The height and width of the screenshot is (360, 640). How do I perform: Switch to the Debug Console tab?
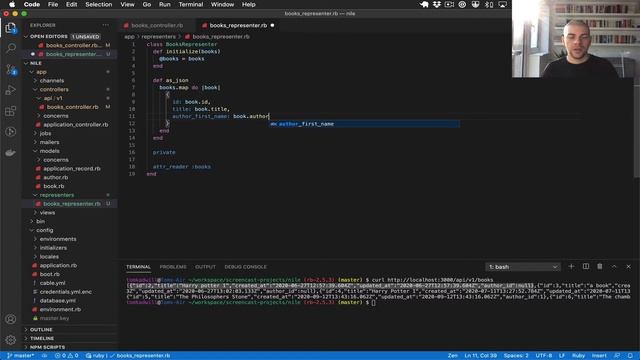coord(245,267)
